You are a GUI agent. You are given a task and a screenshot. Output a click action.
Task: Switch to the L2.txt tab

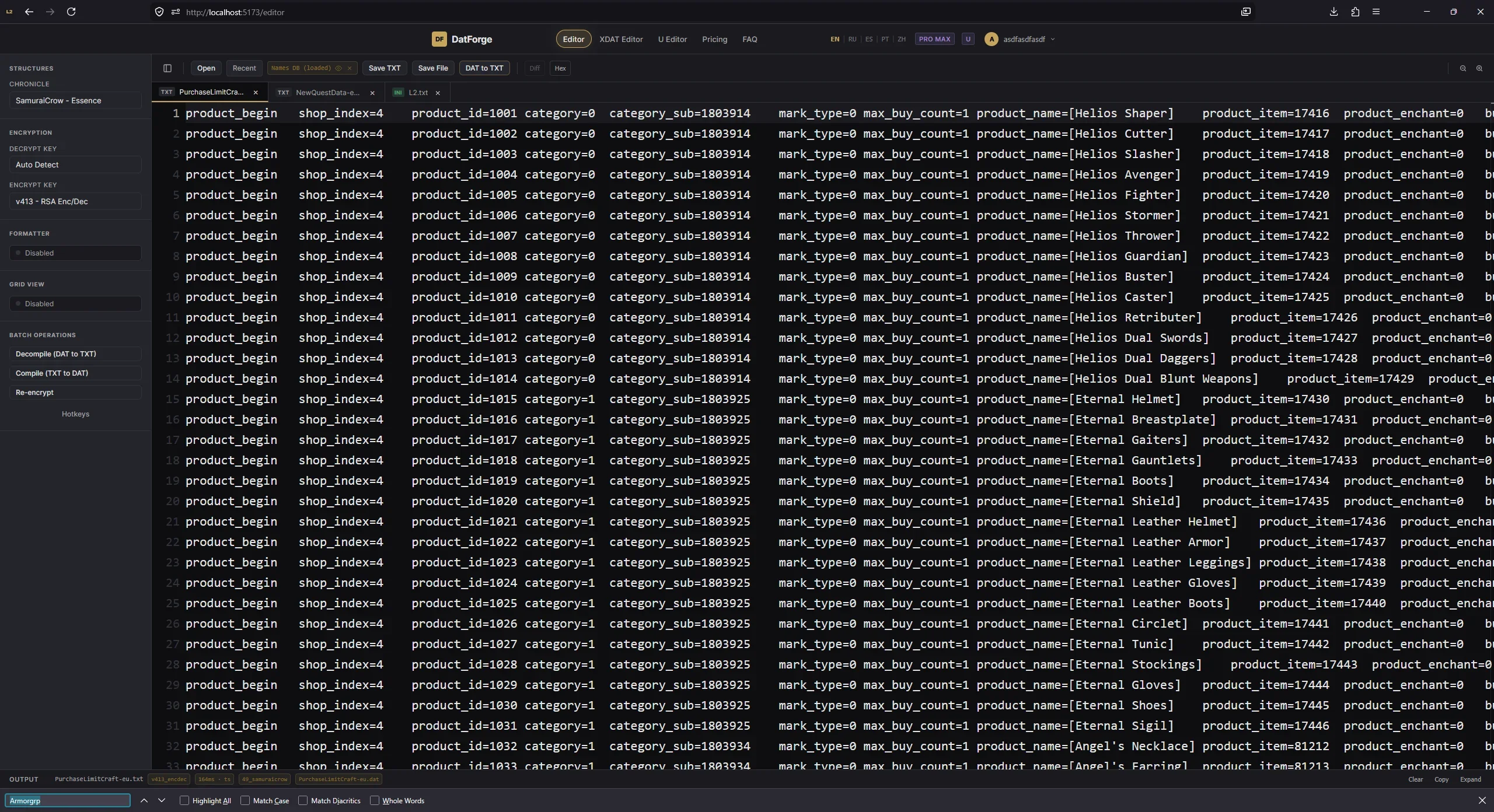(x=418, y=92)
